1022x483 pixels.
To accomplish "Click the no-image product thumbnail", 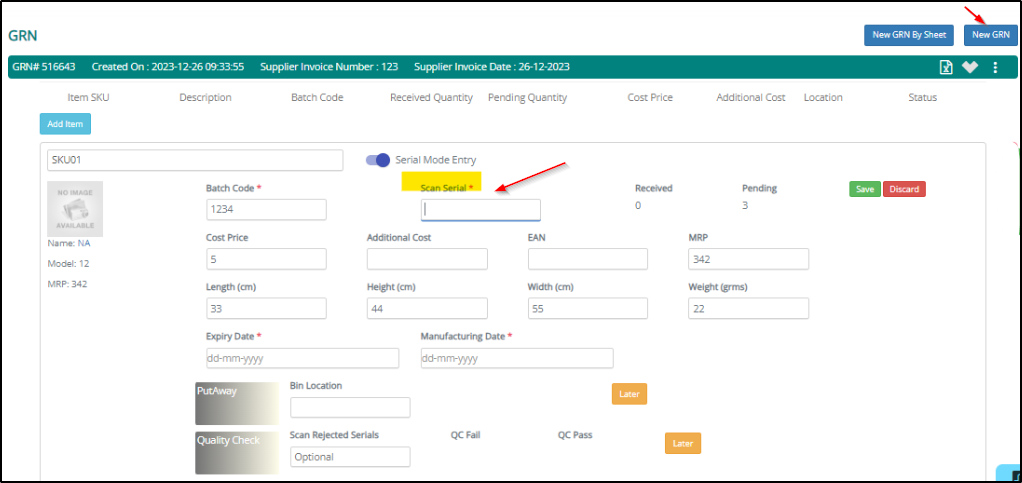I will tap(75, 208).
